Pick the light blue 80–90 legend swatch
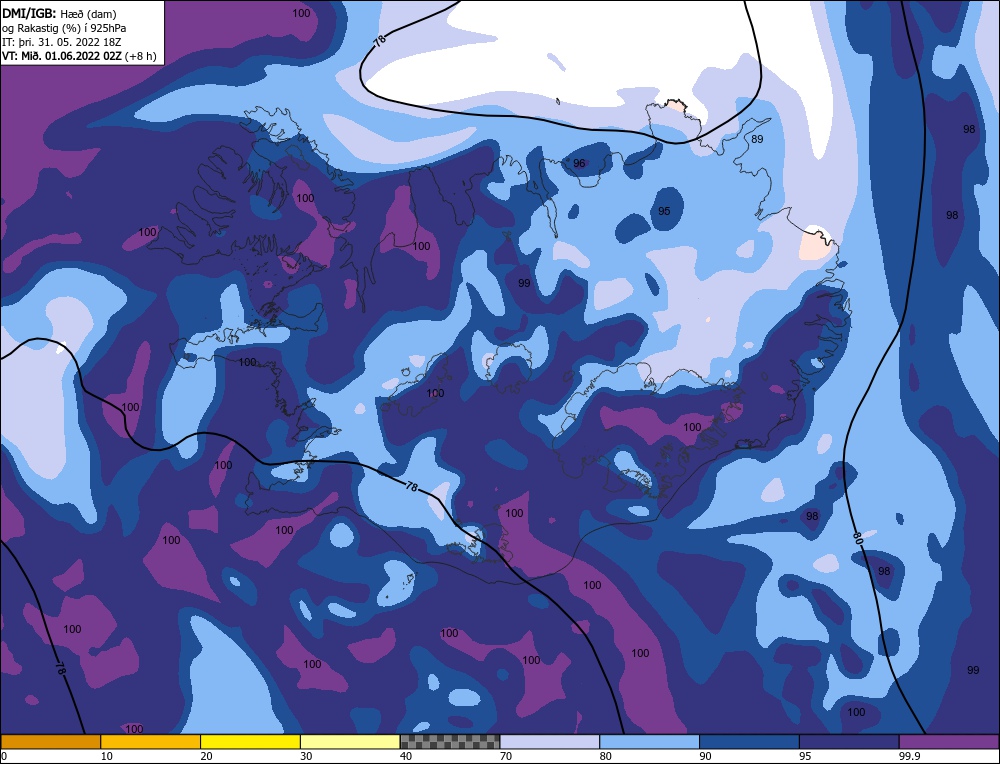Viewport: 1000px width, 764px height. [649, 742]
